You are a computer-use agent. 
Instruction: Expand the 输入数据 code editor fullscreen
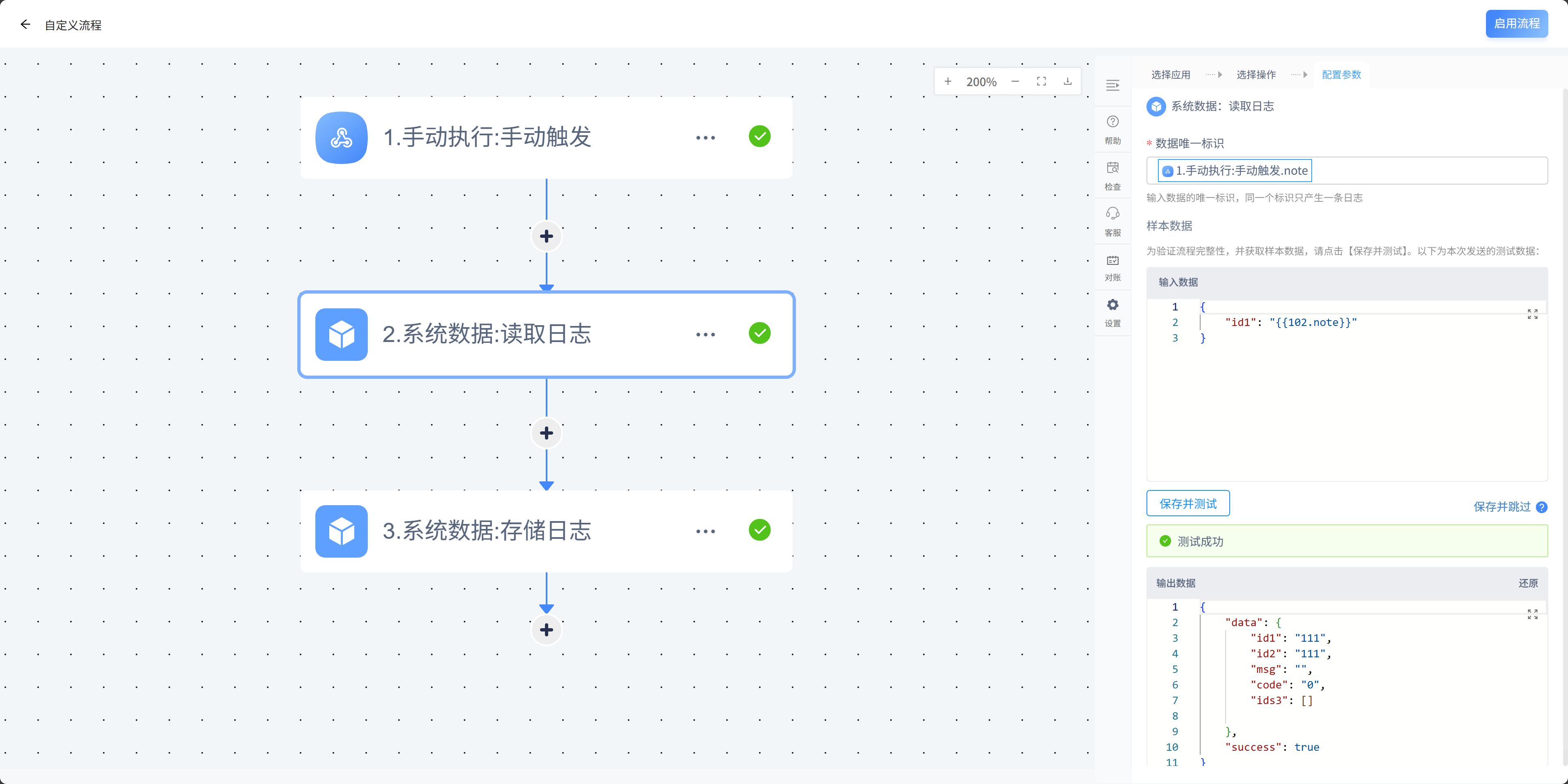coord(1532,314)
